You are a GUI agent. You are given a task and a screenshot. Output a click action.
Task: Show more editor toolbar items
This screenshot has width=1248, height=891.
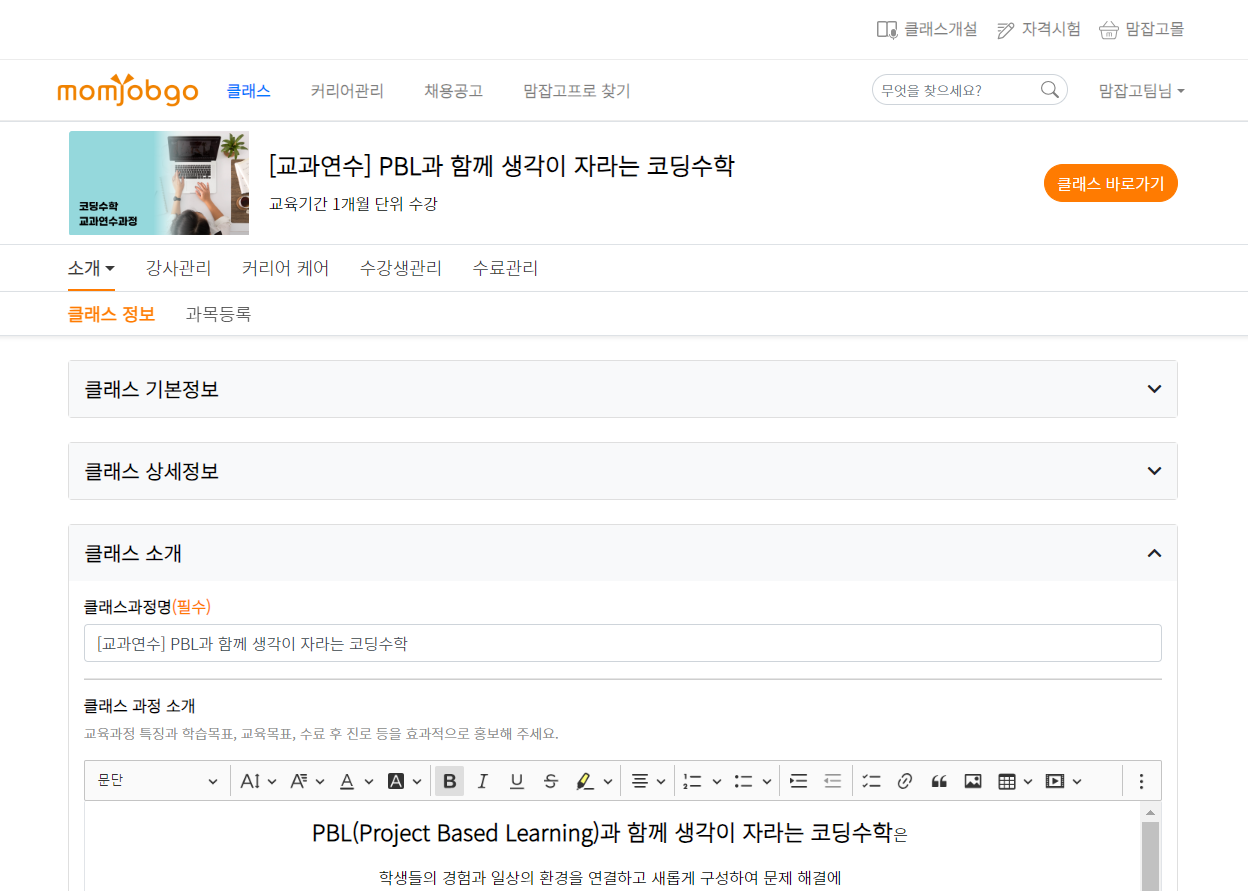click(1141, 781)
